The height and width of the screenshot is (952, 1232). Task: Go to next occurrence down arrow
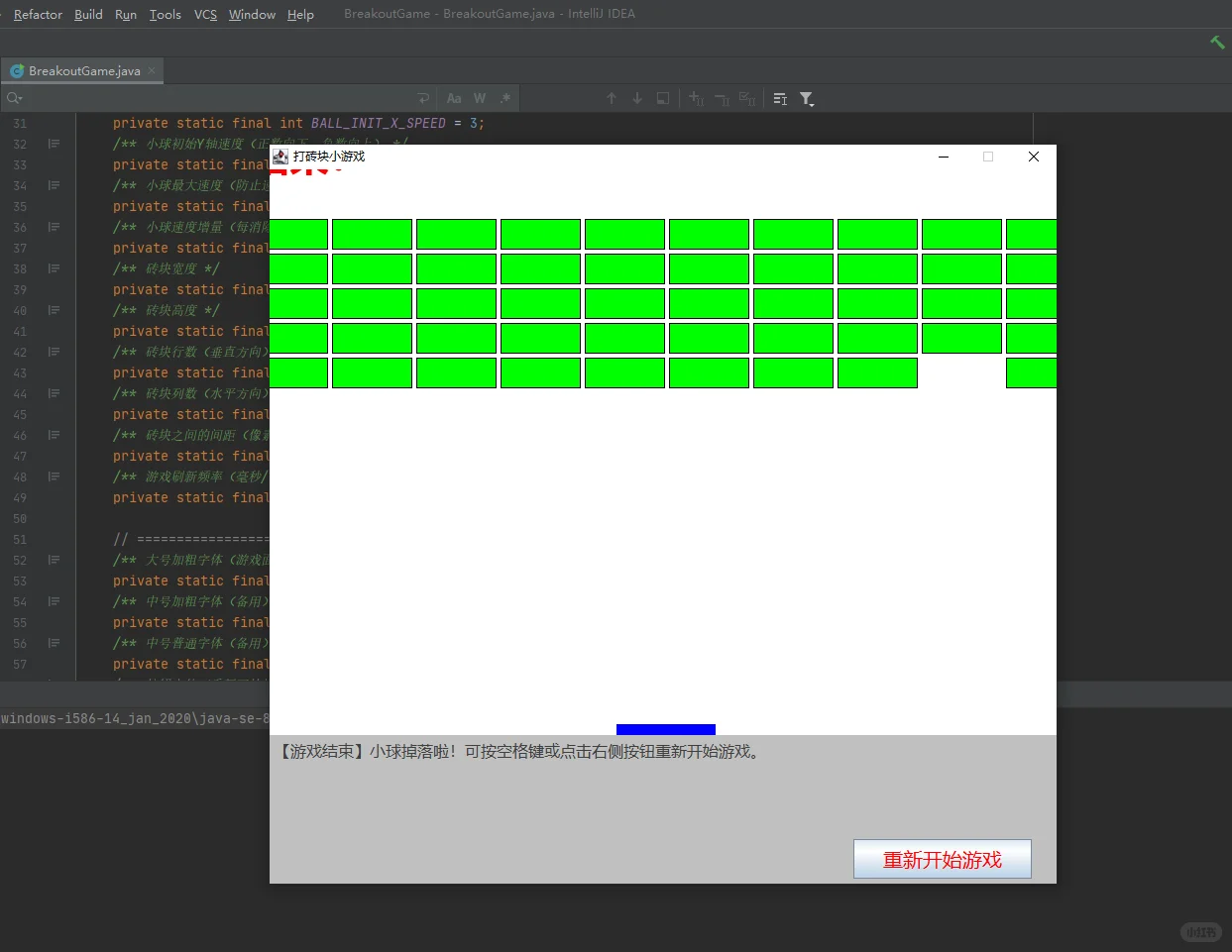click(637, 98)
